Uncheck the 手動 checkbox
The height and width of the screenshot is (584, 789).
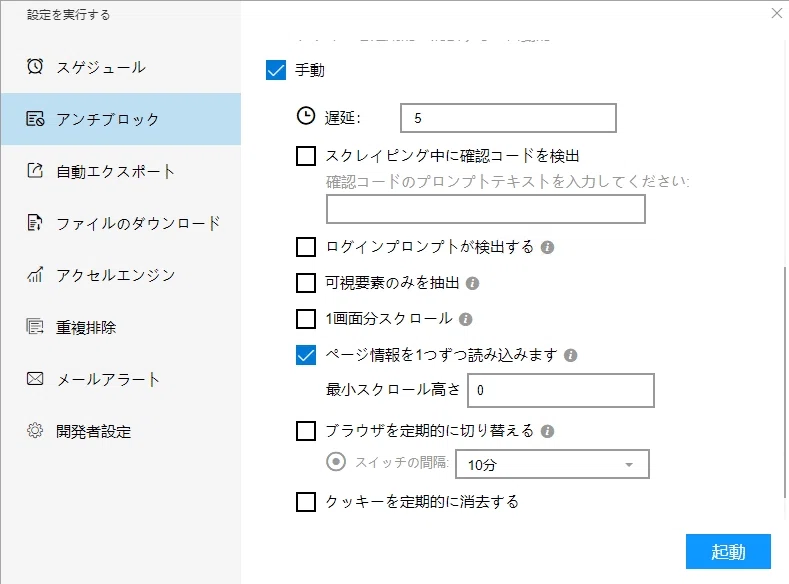point(276,70)
